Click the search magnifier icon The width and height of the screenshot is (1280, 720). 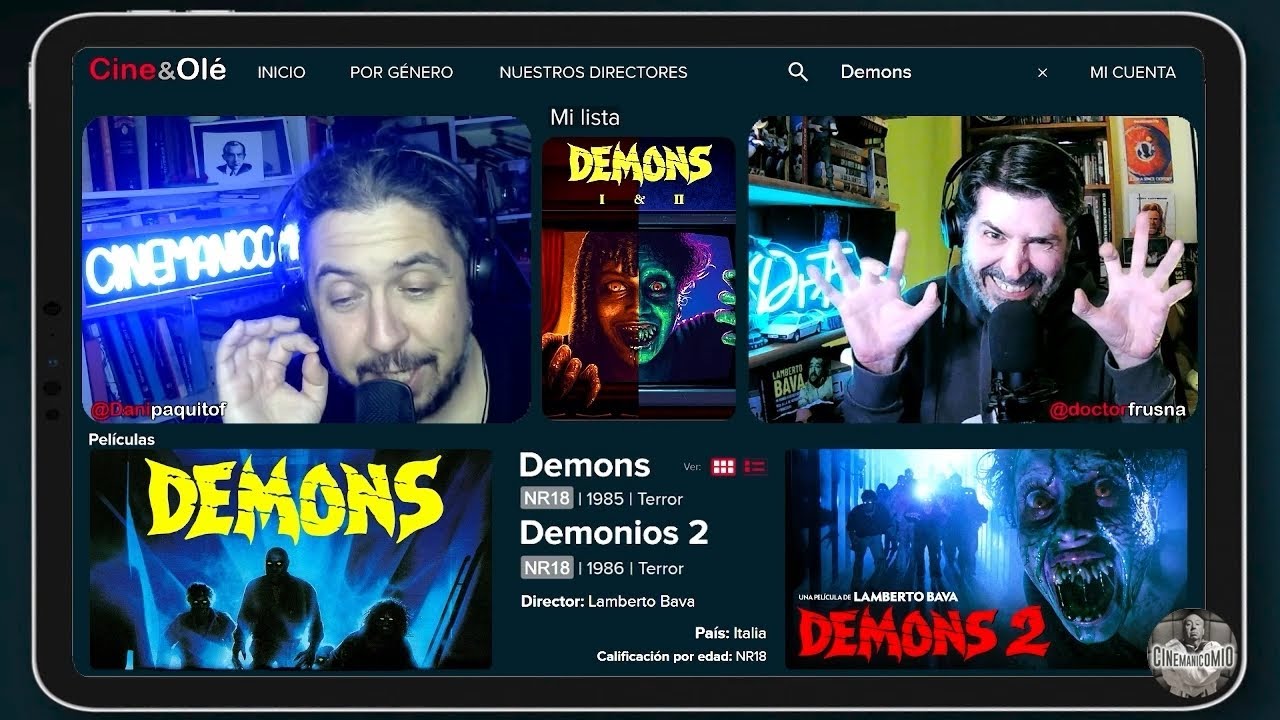(x=798, y=72)
